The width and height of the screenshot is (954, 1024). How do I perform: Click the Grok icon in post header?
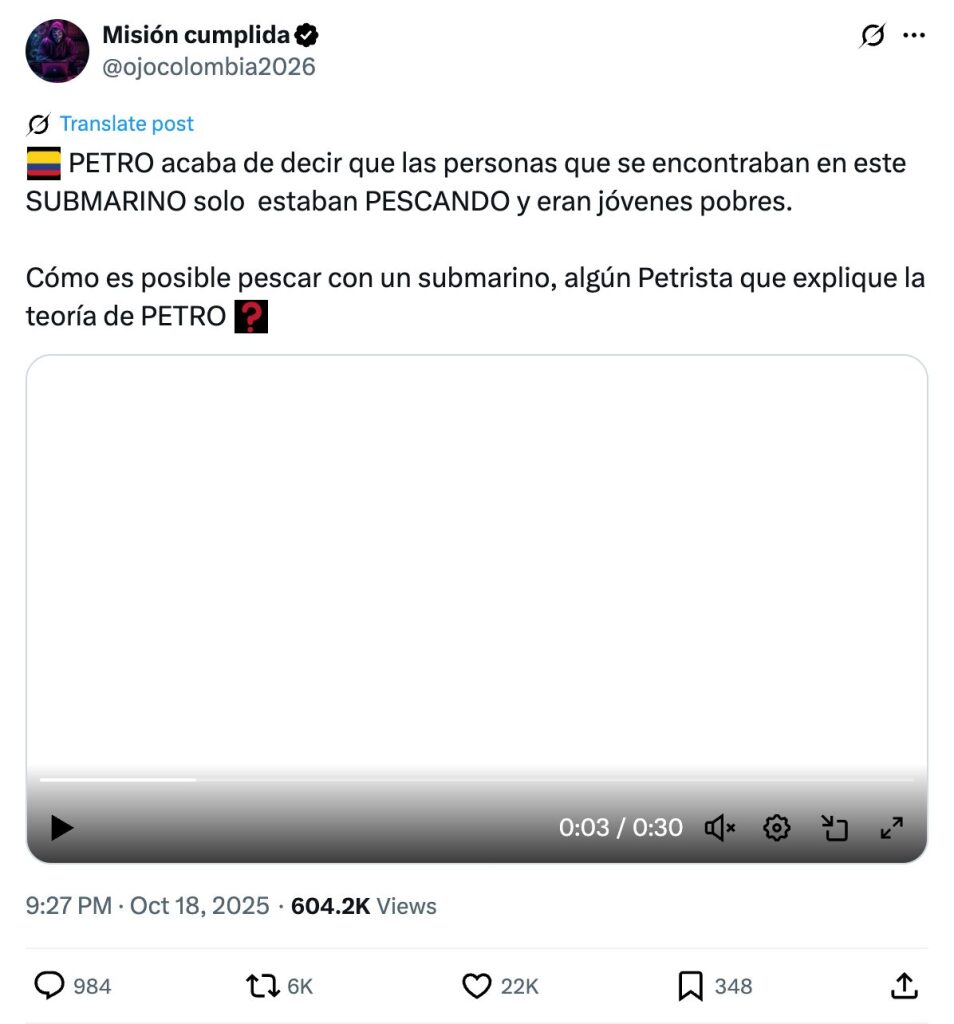click(872, 36)
